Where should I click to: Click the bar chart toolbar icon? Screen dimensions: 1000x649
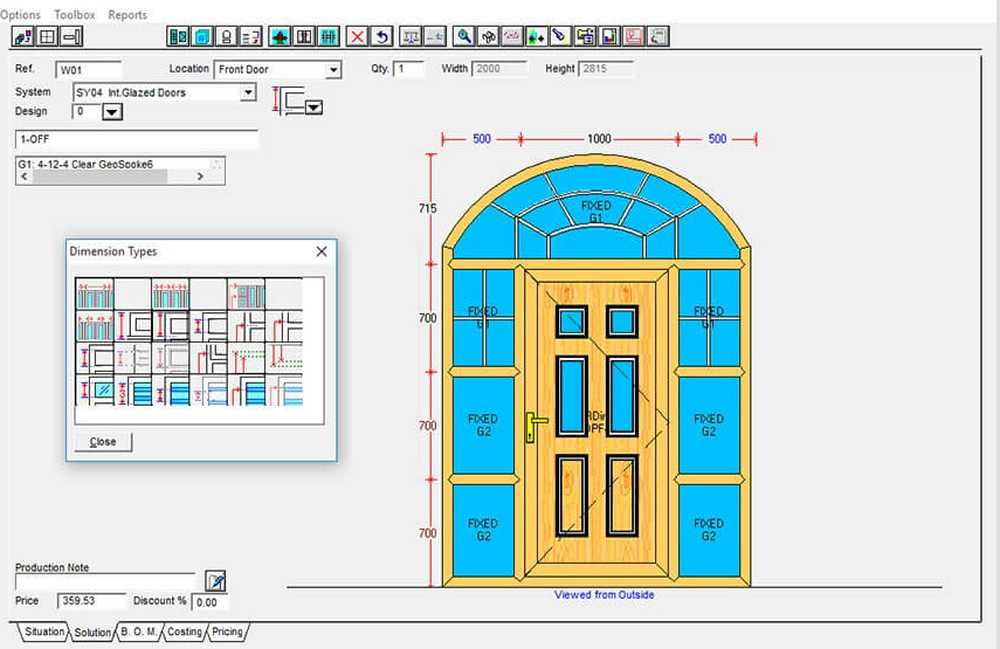point(610,36)
